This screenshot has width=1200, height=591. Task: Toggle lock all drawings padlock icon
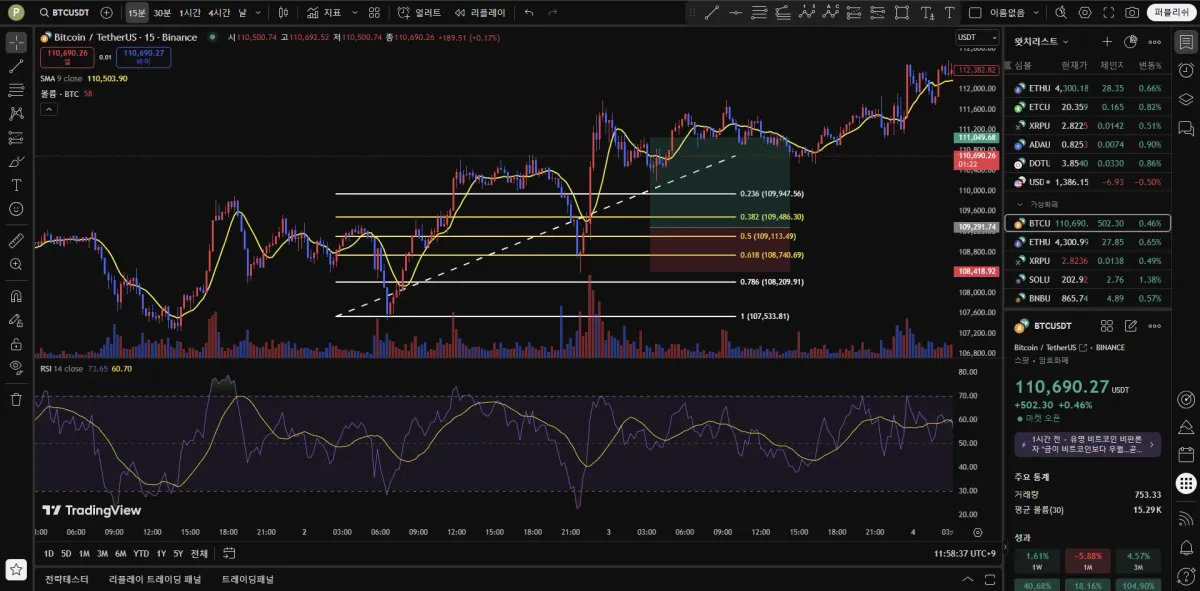[x=16, y=343]
